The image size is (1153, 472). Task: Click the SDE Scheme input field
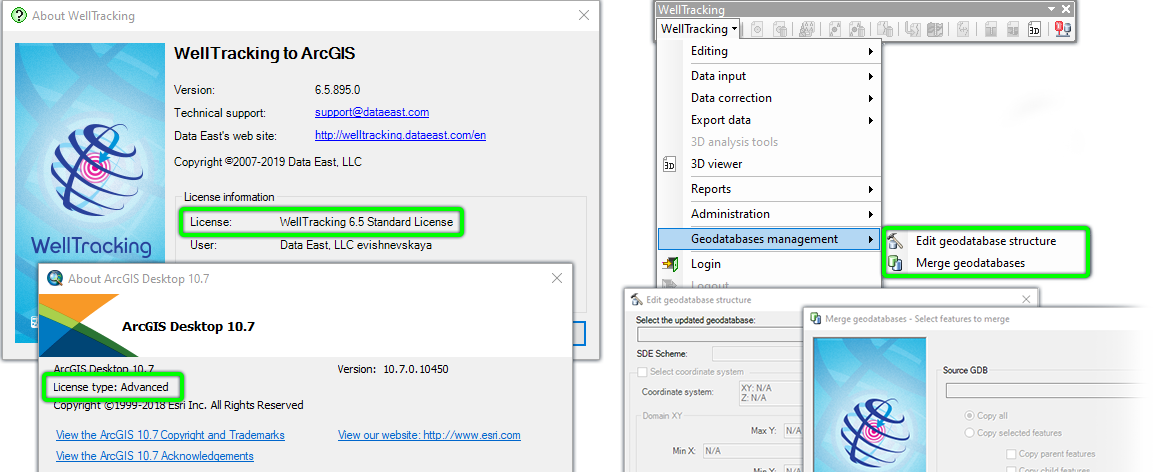[x=757, y=354]
